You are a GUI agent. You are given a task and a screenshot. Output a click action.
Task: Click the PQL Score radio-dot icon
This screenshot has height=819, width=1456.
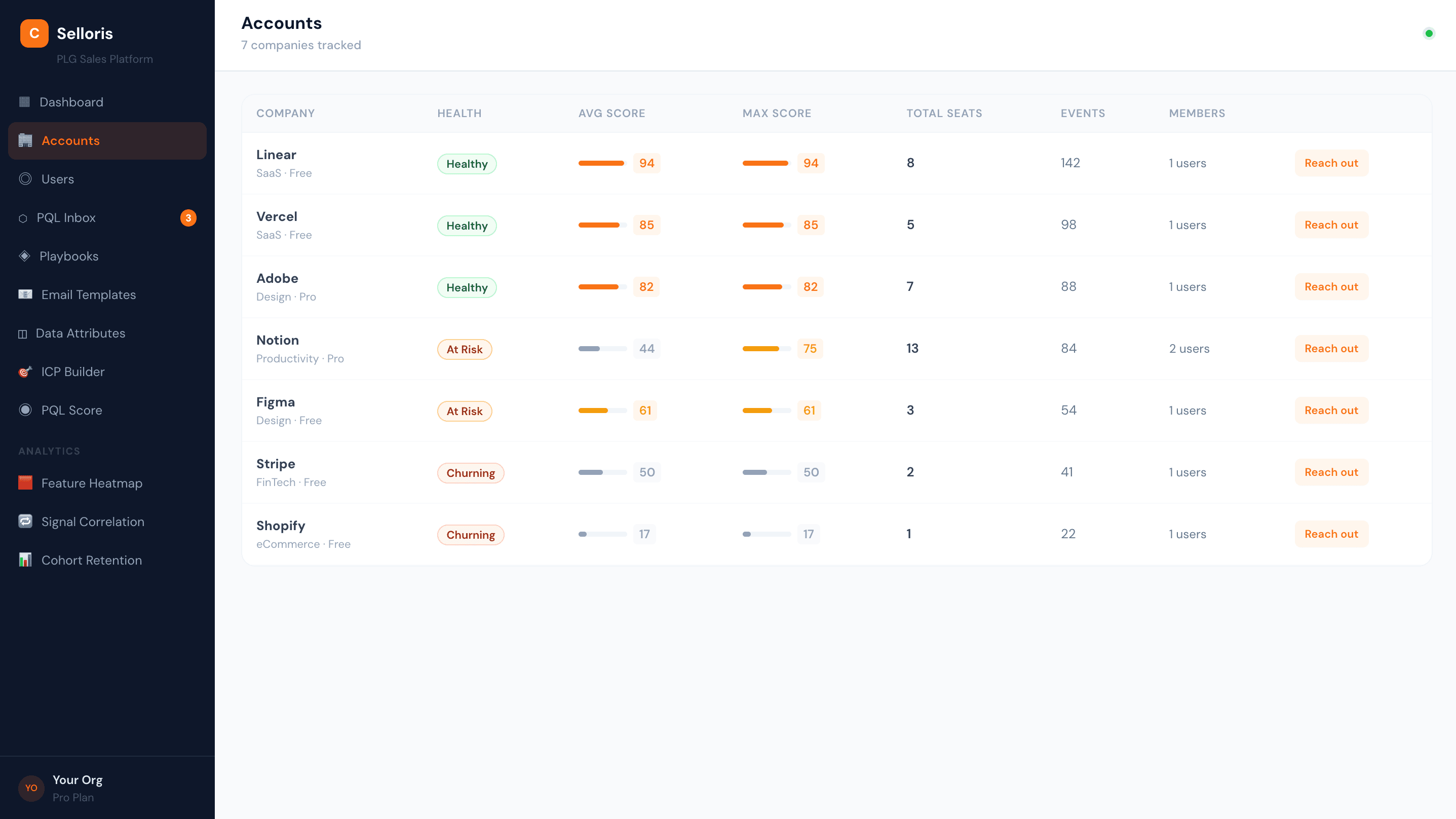point(25,409)
